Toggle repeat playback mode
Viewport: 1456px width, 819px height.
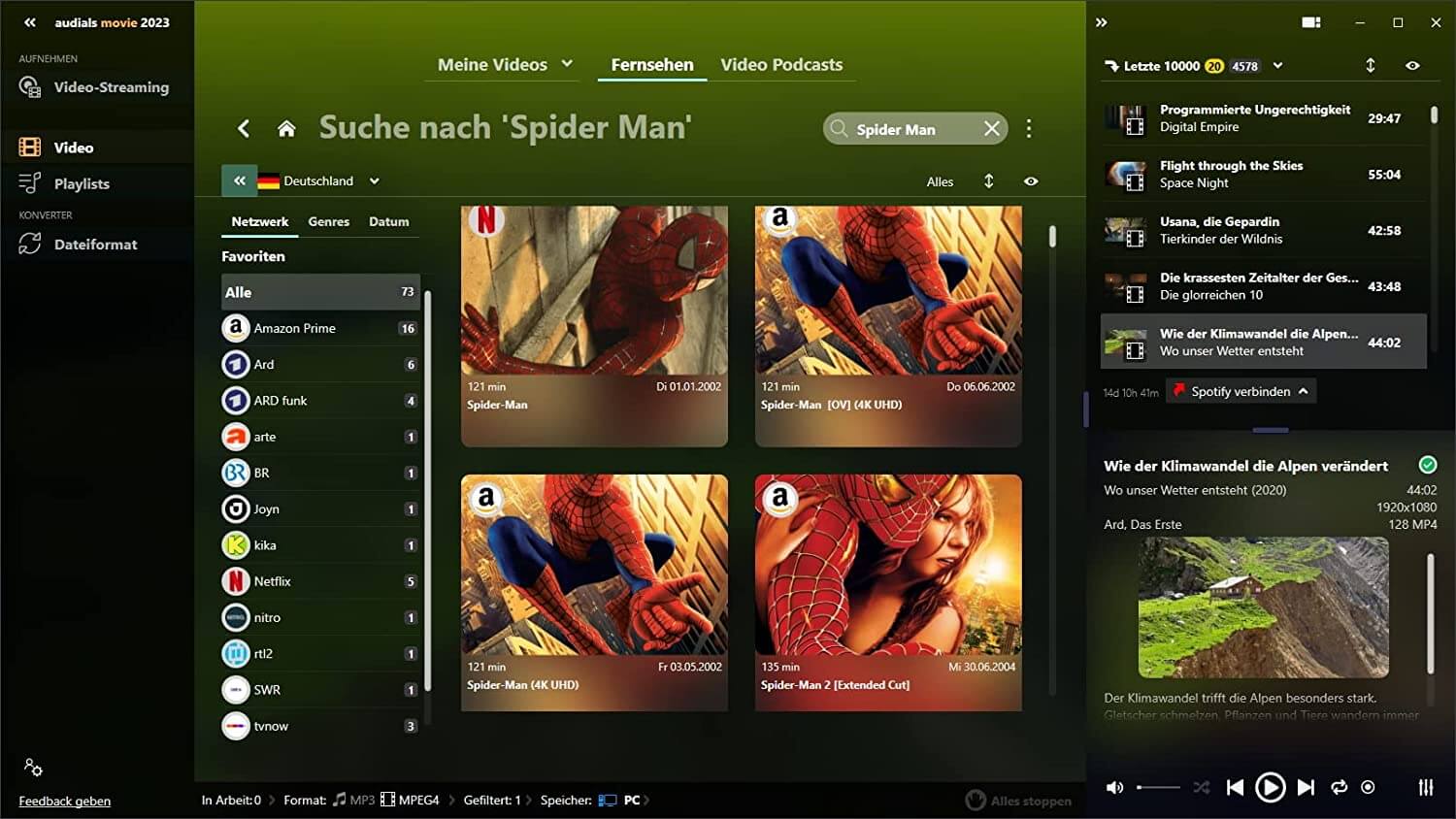click(x=1339, y=788)
